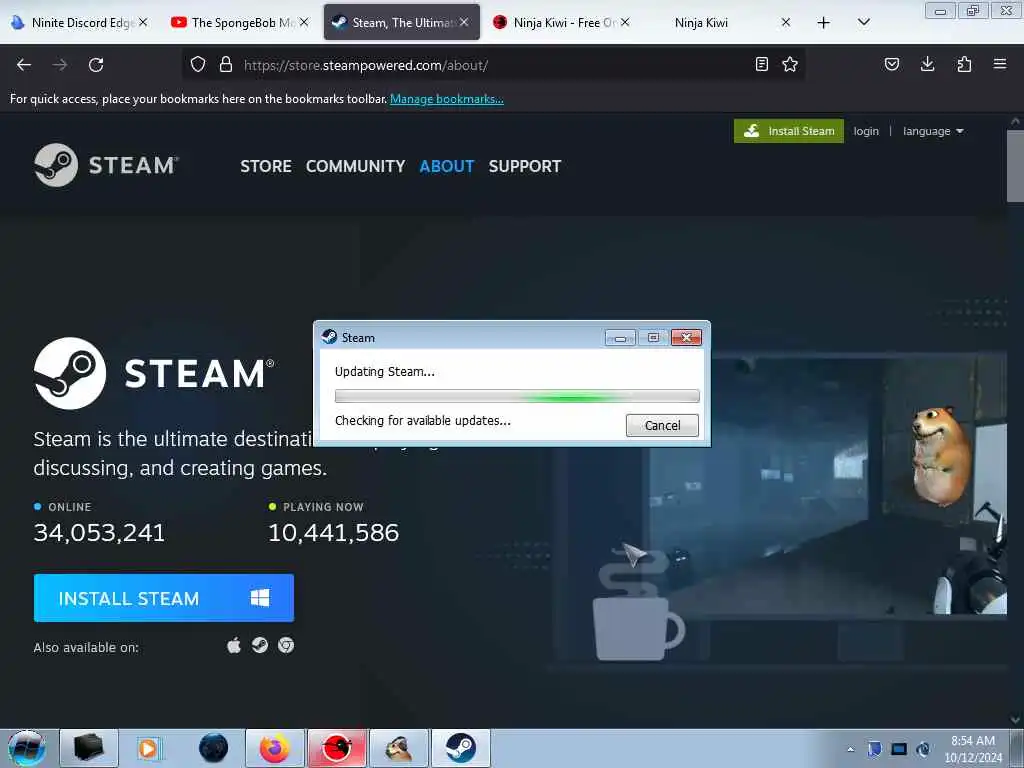Open the media player taskbar icon
Viewport: 1024px width, 768px height.
pyautogui.click(x=148, y=748)
